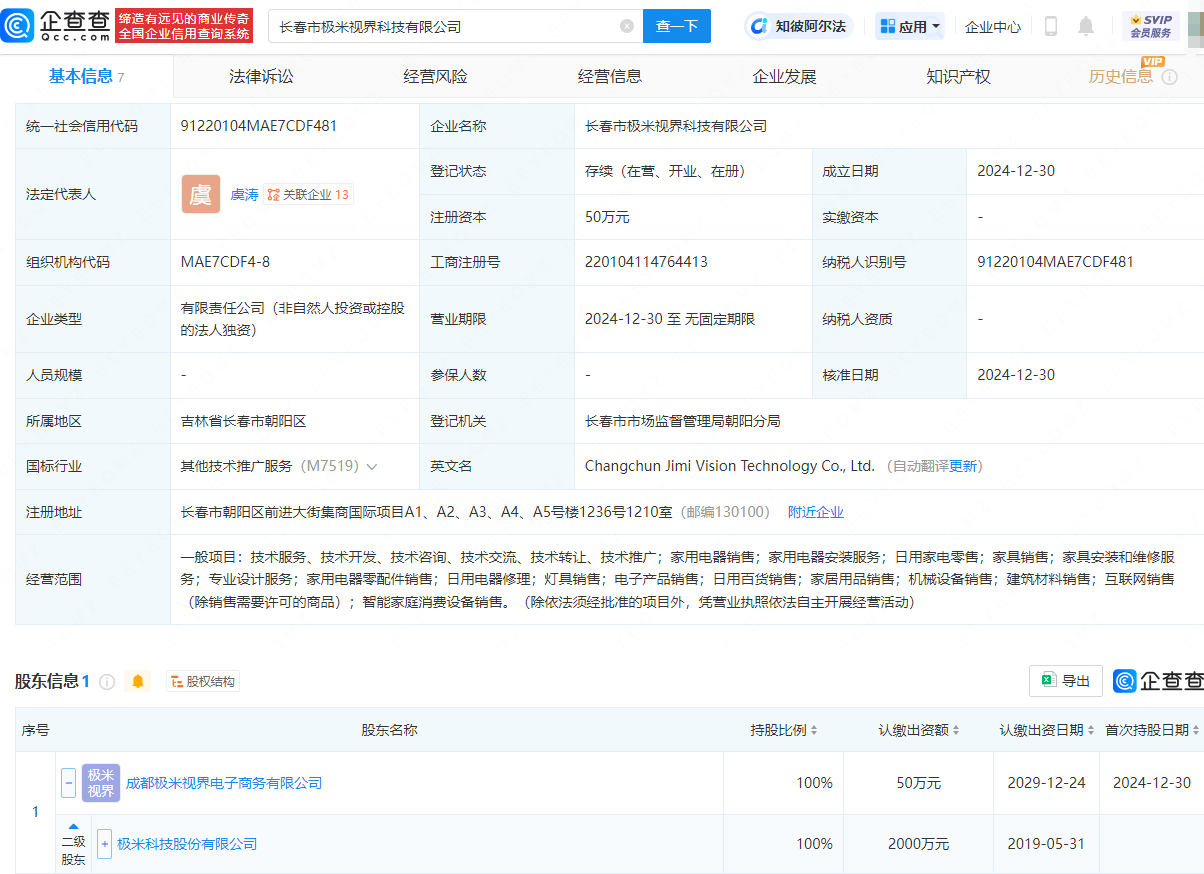Click the company name search input field
Image resolution: width=1204 pixels, height=874 pixels.
(x=440, y=26)
